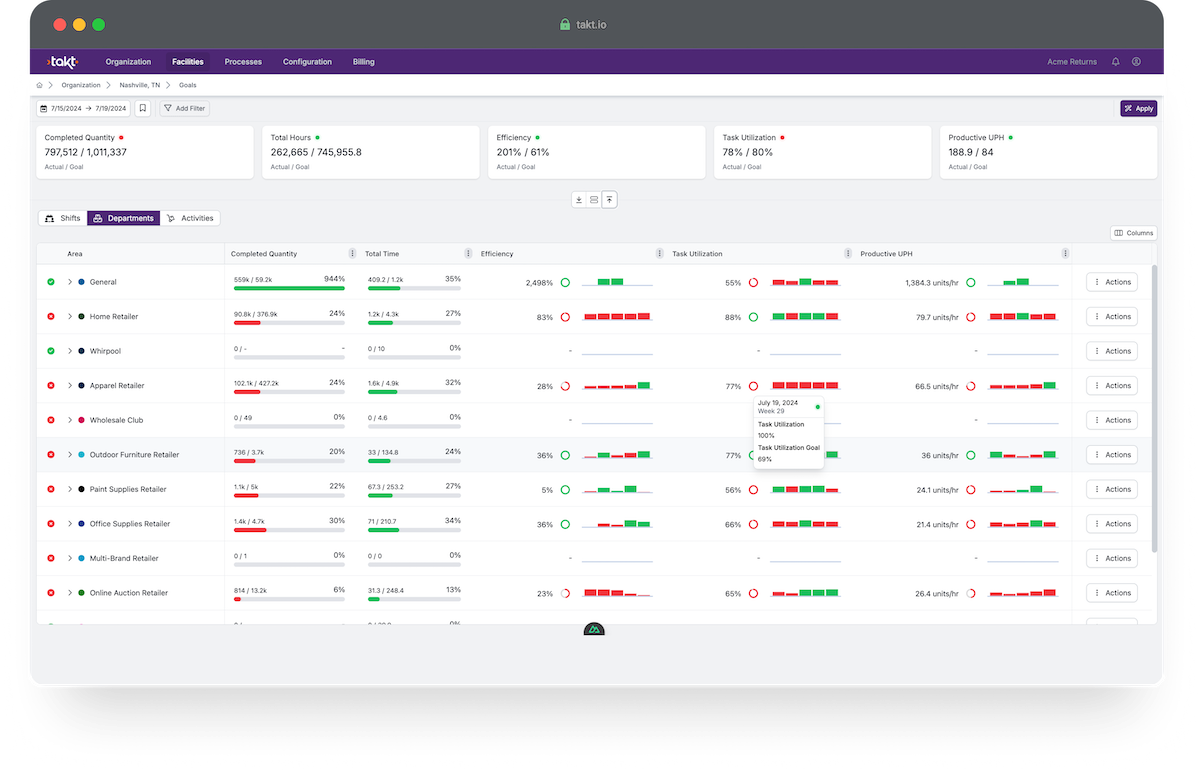Click the takt logo in the navbar
Image resolution: width=1200 pixels, height=771 pixels.
pyautogui.click(x=62, y=62)
